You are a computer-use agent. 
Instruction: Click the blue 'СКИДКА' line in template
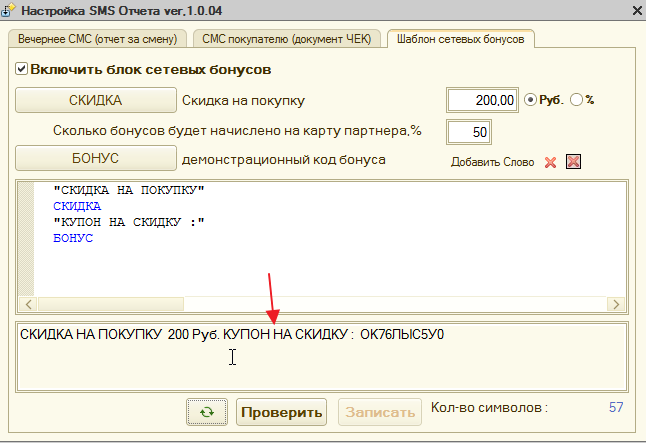[77, 206]
